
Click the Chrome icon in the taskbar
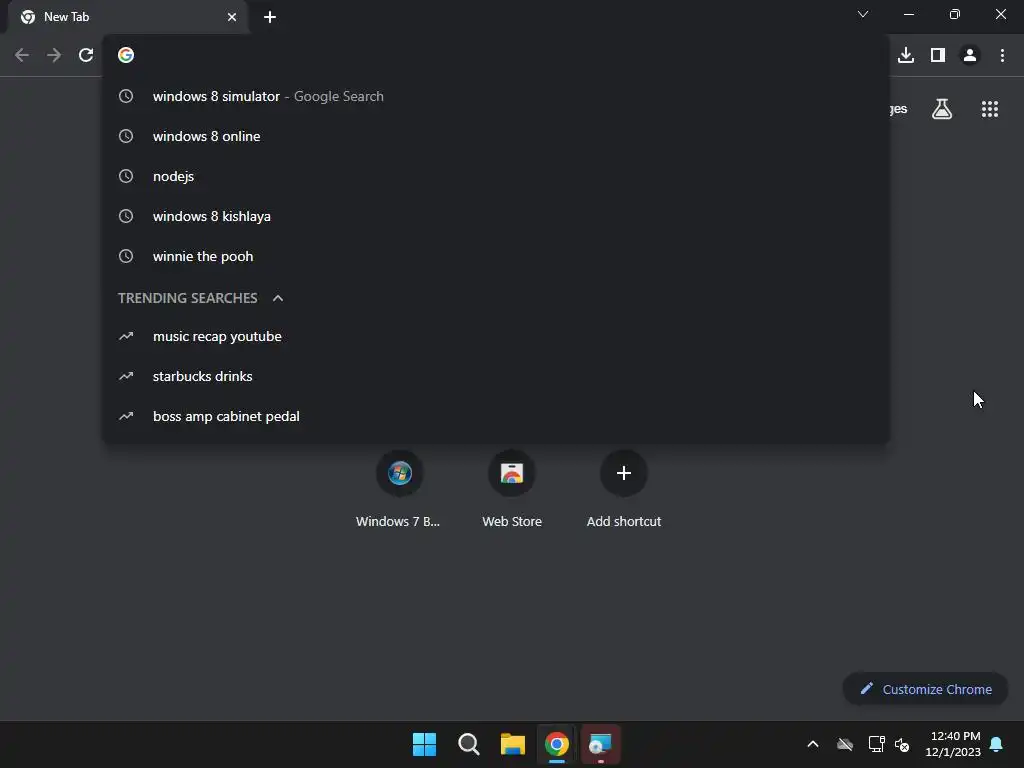pyautogui.click(x=557, y=744)
